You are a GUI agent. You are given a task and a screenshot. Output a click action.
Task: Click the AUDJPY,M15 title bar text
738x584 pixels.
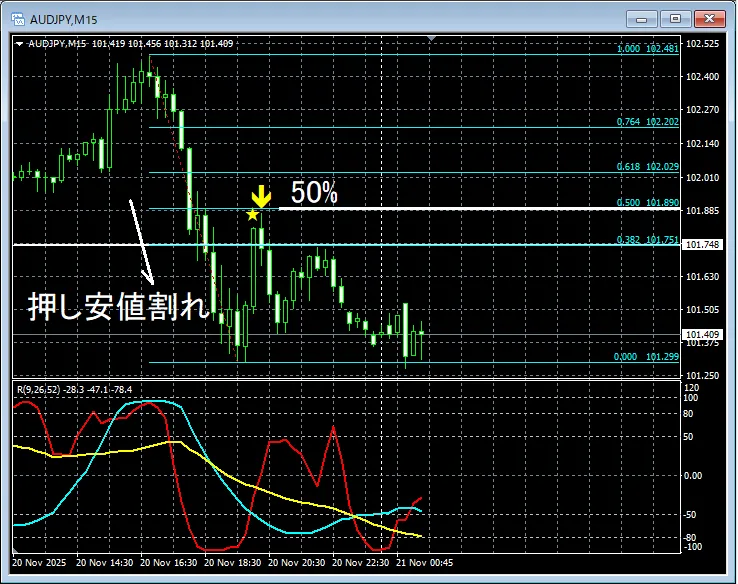pos(64,20)
